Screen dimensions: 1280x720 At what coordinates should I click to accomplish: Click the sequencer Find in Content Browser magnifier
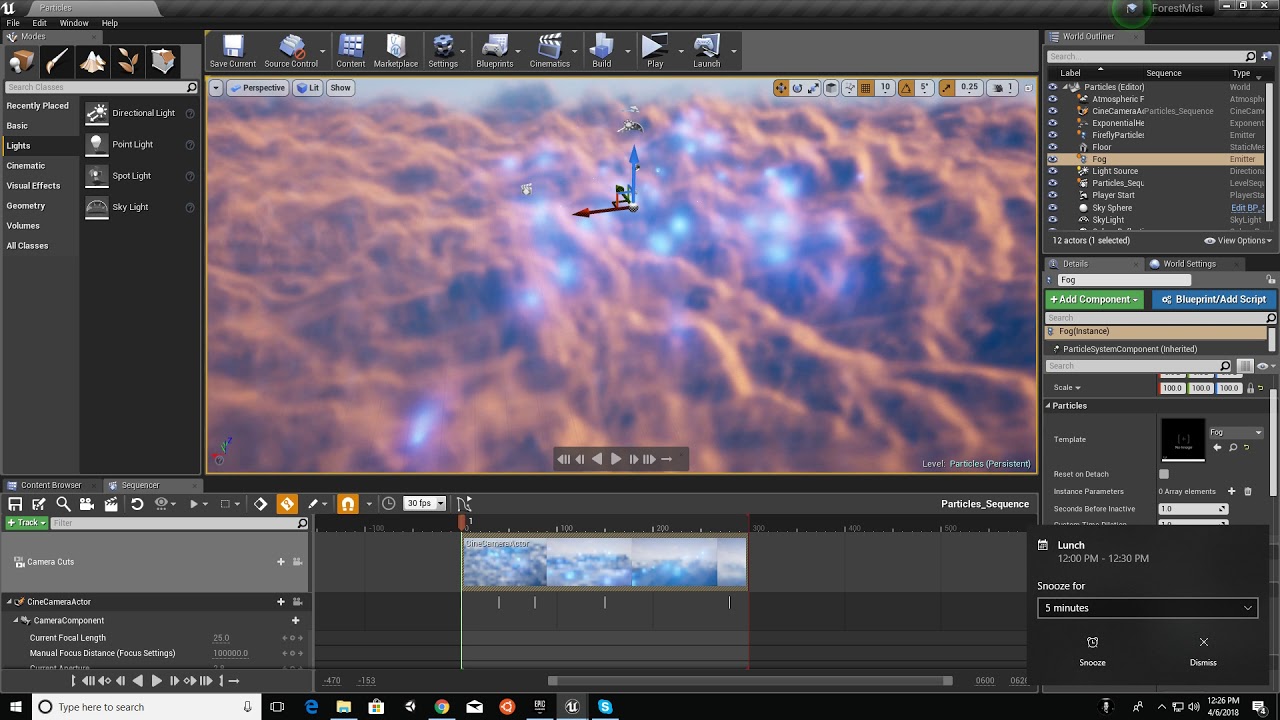coord(63,504)
